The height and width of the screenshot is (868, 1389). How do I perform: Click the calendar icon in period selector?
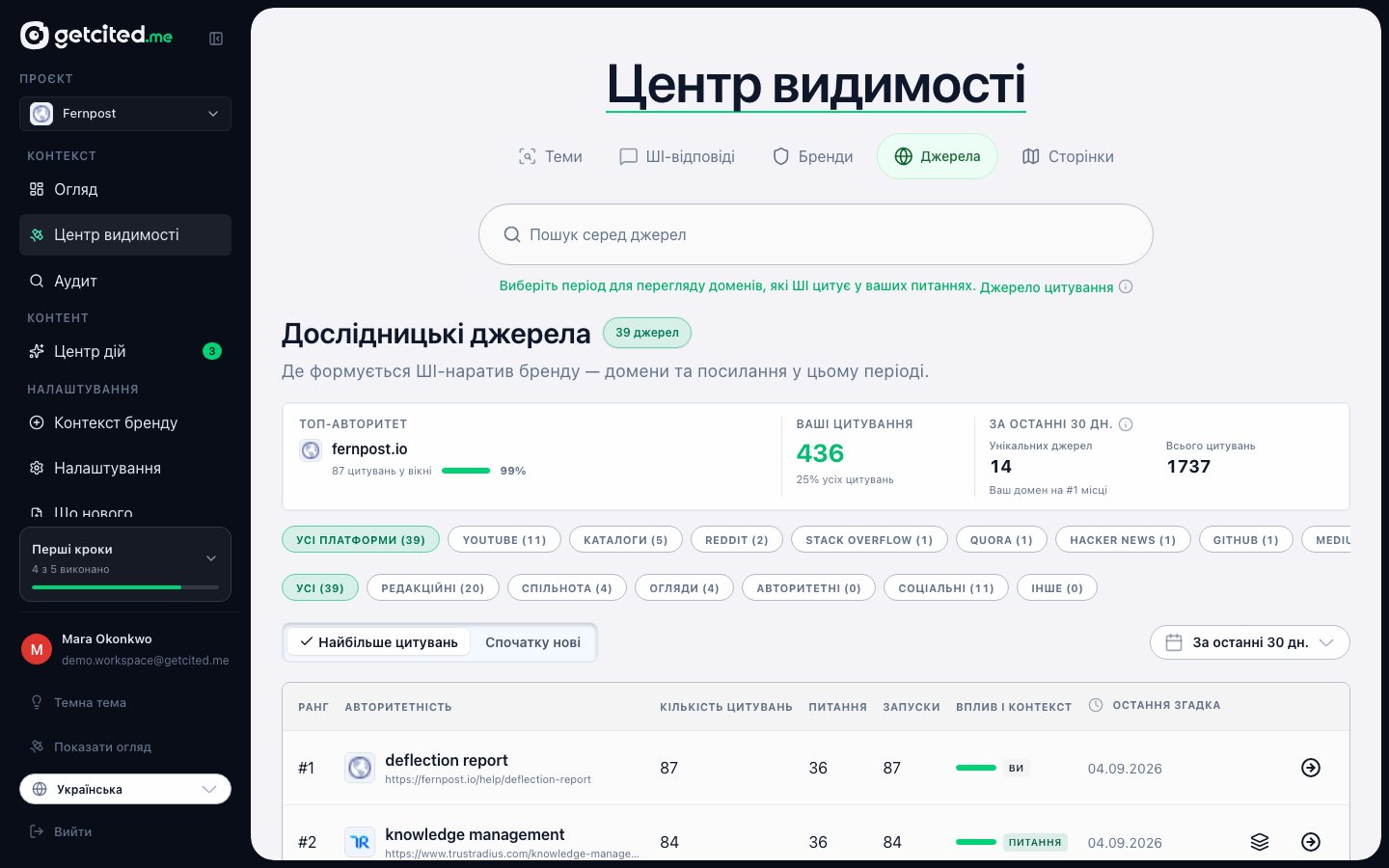tap(1174, 642)
